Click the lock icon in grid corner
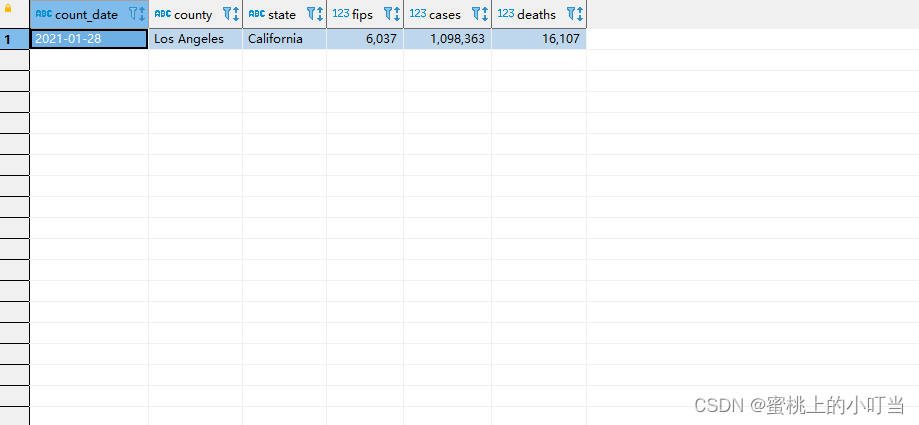This screenshot has height=425, width=919. (8, 9)
